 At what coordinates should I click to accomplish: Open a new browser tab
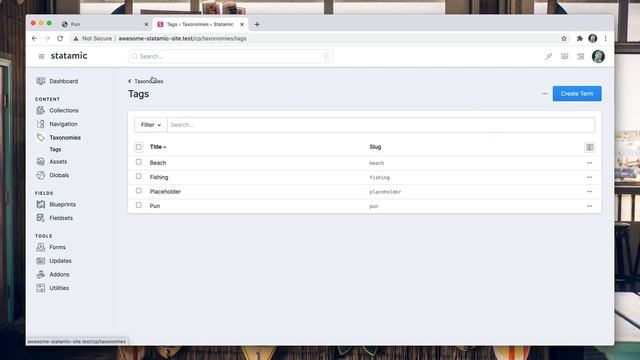[x=257, y=24]
